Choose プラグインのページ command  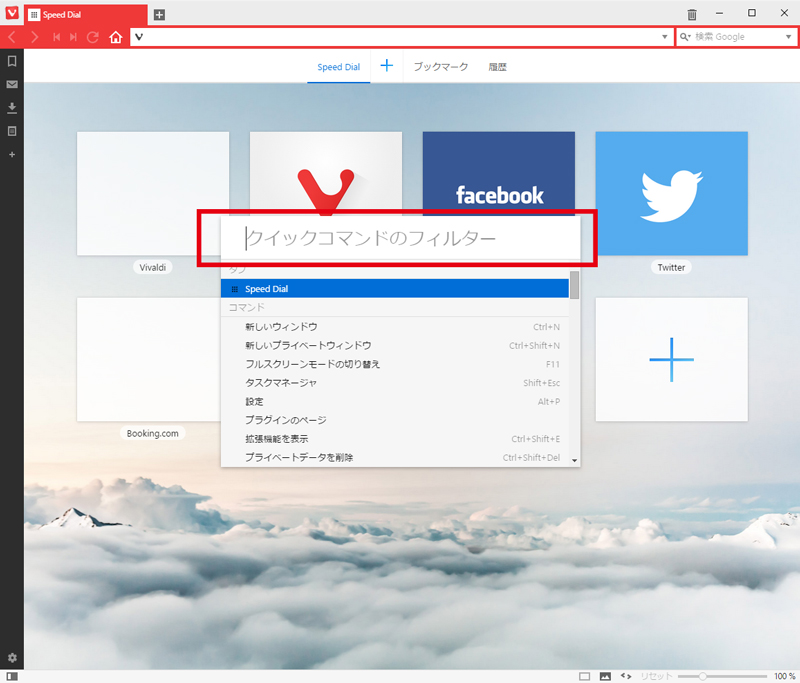click(x=394, y=420)
